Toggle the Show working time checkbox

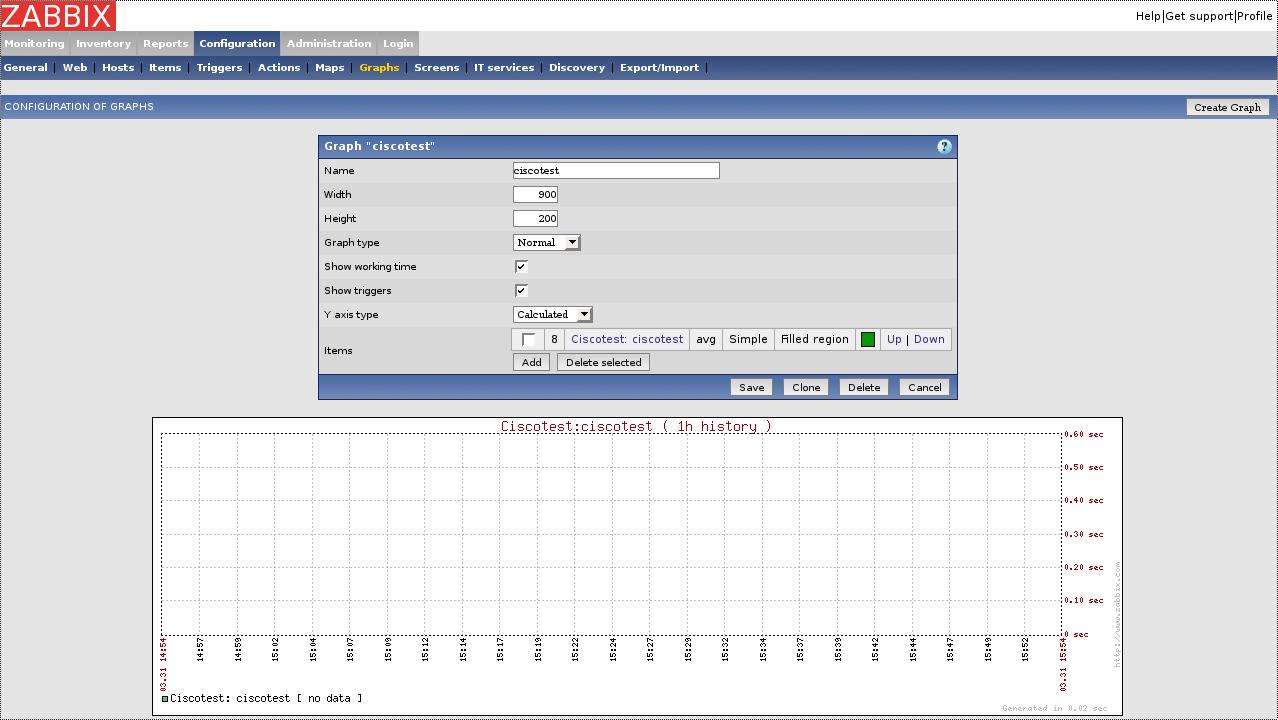click(521, 267)
